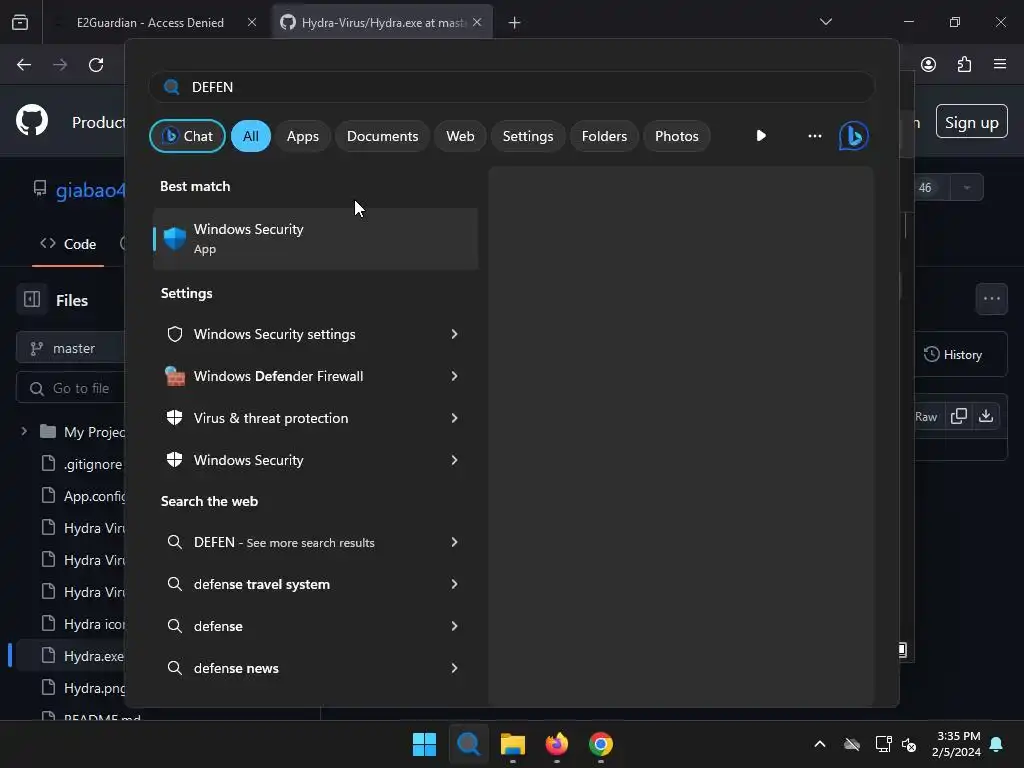
Task: Select the Settings filter
Action: (528, 136)
